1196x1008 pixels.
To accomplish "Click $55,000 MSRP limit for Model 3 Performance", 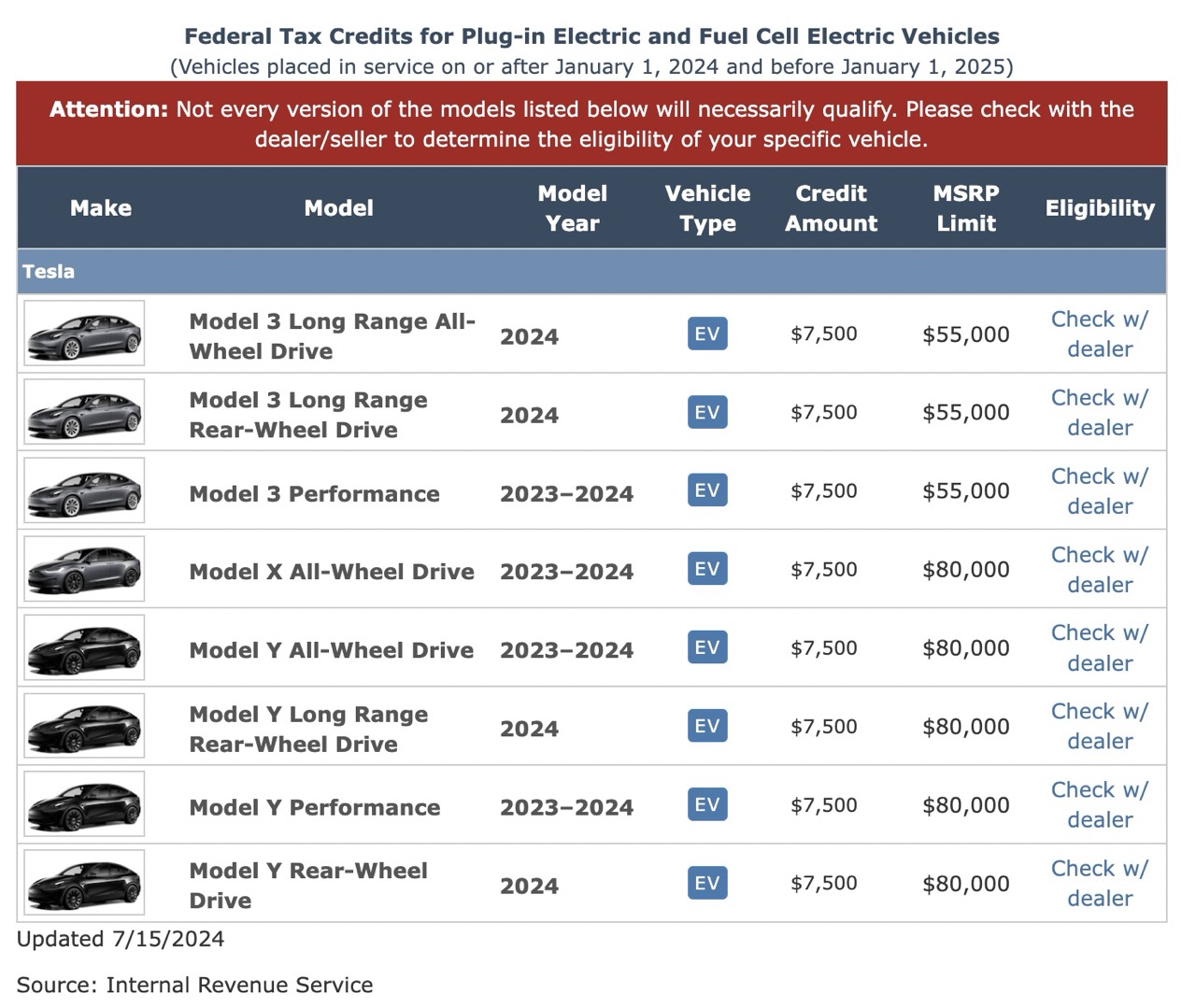I will [966, 490].
